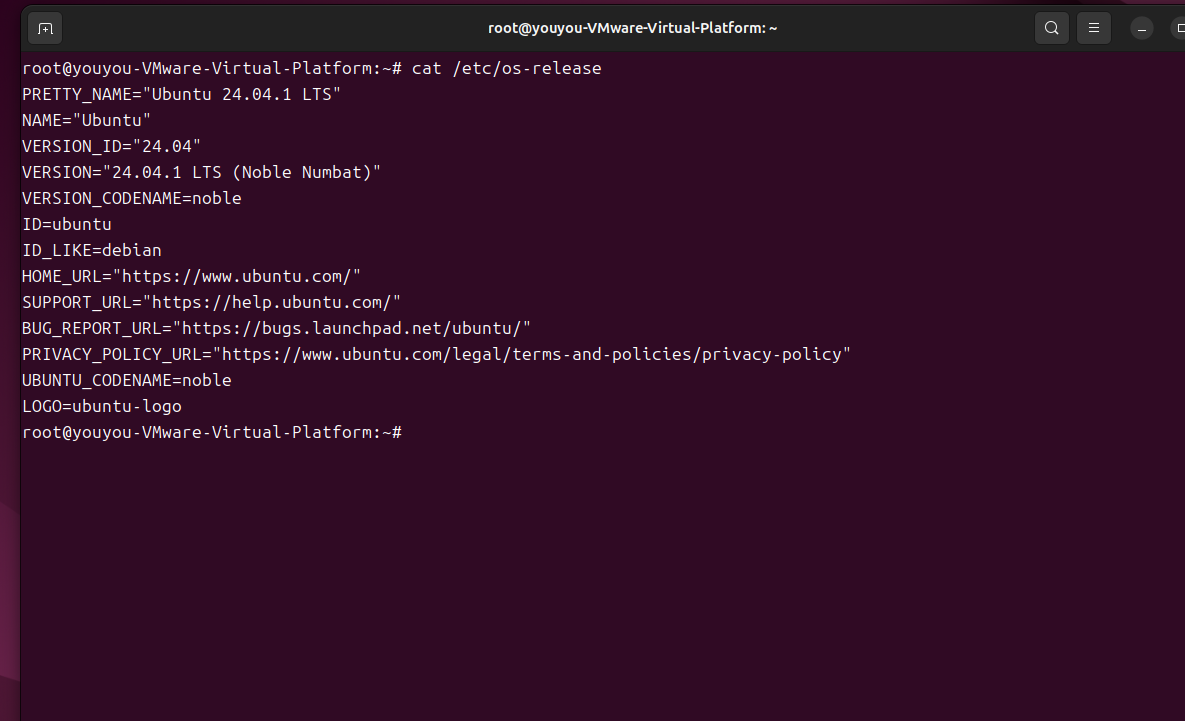Click the typed cat /etc/os-release command

click(x=506, y=68)
